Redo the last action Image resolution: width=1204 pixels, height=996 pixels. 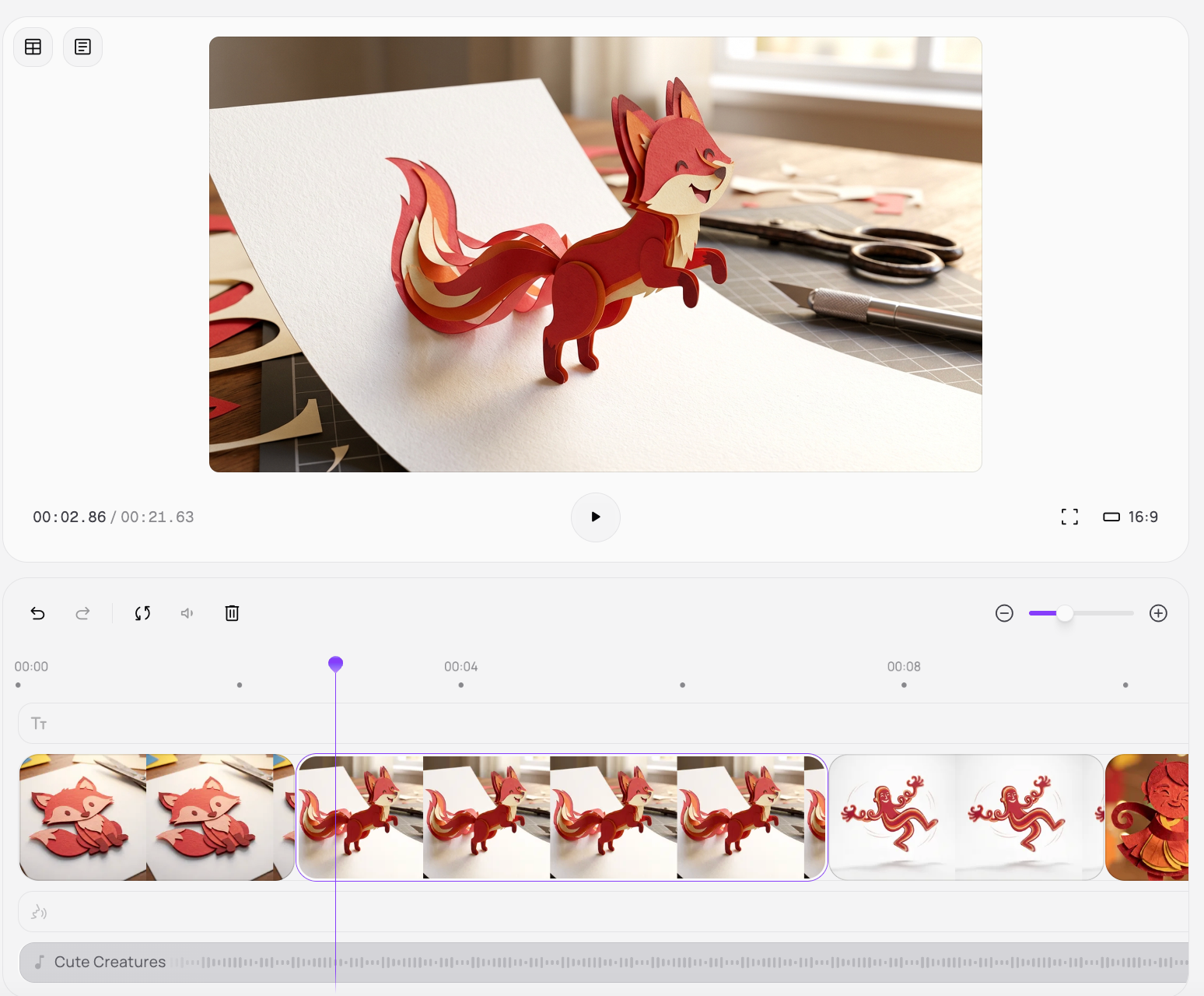point(82,613)
